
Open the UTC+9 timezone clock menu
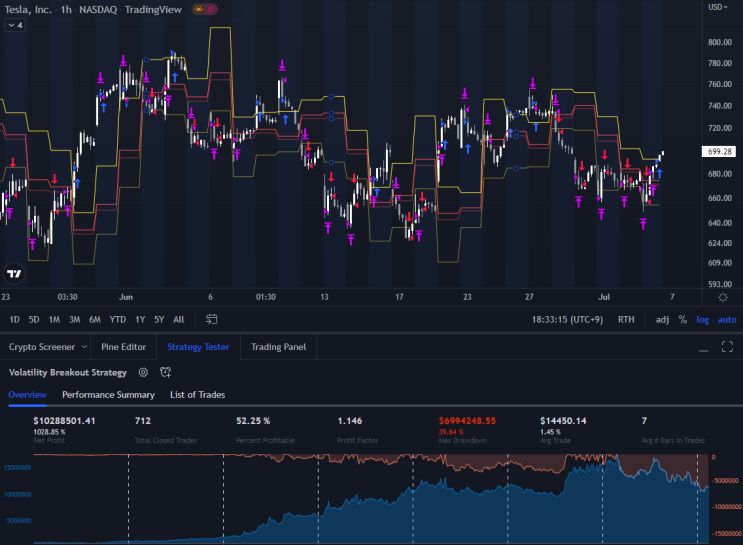point(567,319)
